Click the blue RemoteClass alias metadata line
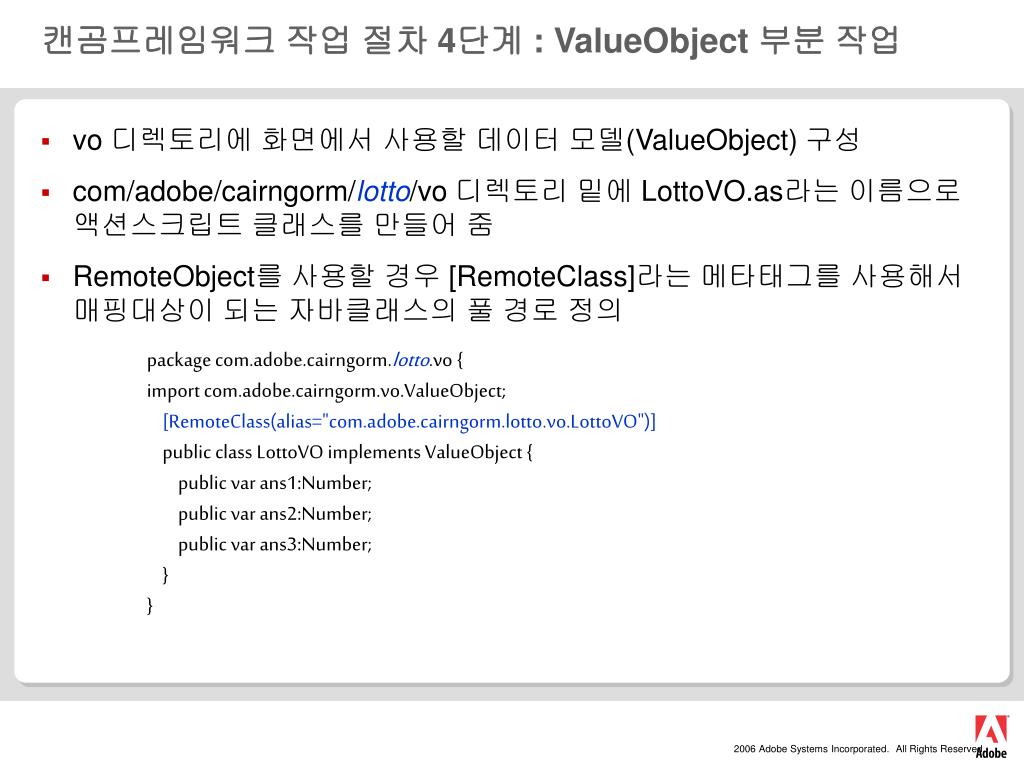Image resolution: width=1024 pixels, height=768 pixels. (x=409, y=422)
